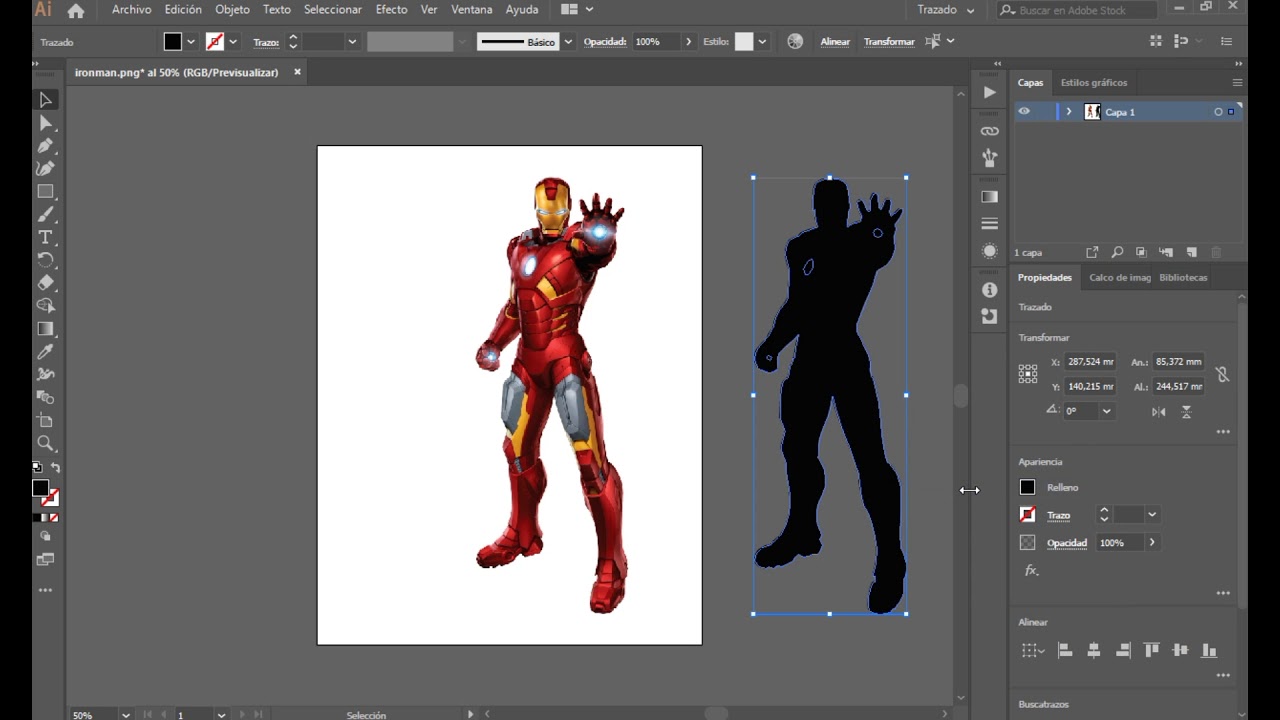Open the fx effects menu

click(1031, 571)
